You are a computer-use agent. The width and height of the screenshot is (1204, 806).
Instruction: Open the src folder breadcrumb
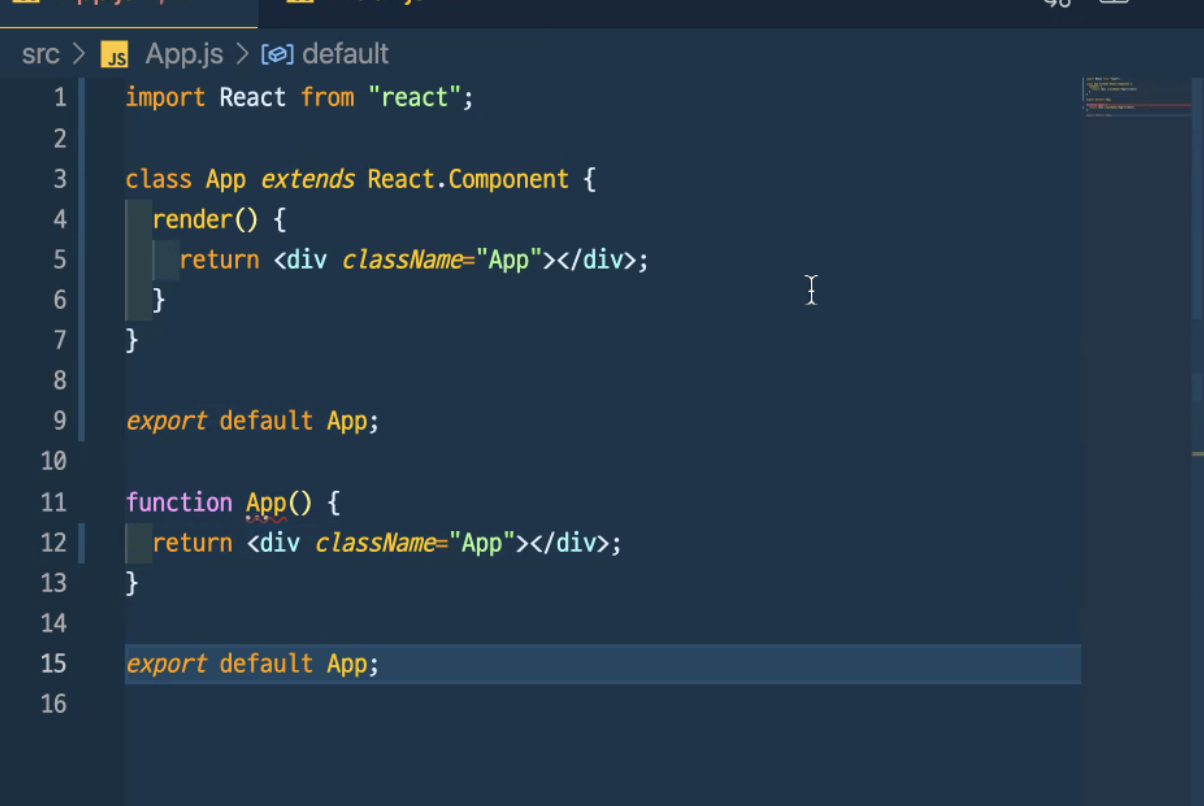coord(41,54)
